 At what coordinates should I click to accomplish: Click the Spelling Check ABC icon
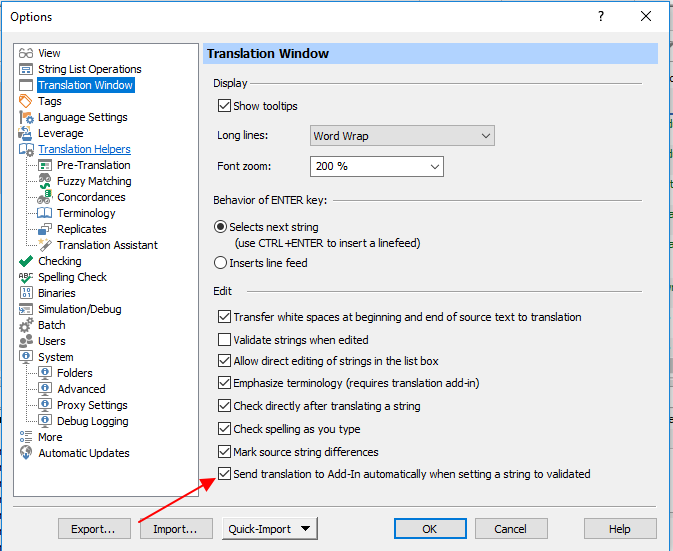[27, 277]
